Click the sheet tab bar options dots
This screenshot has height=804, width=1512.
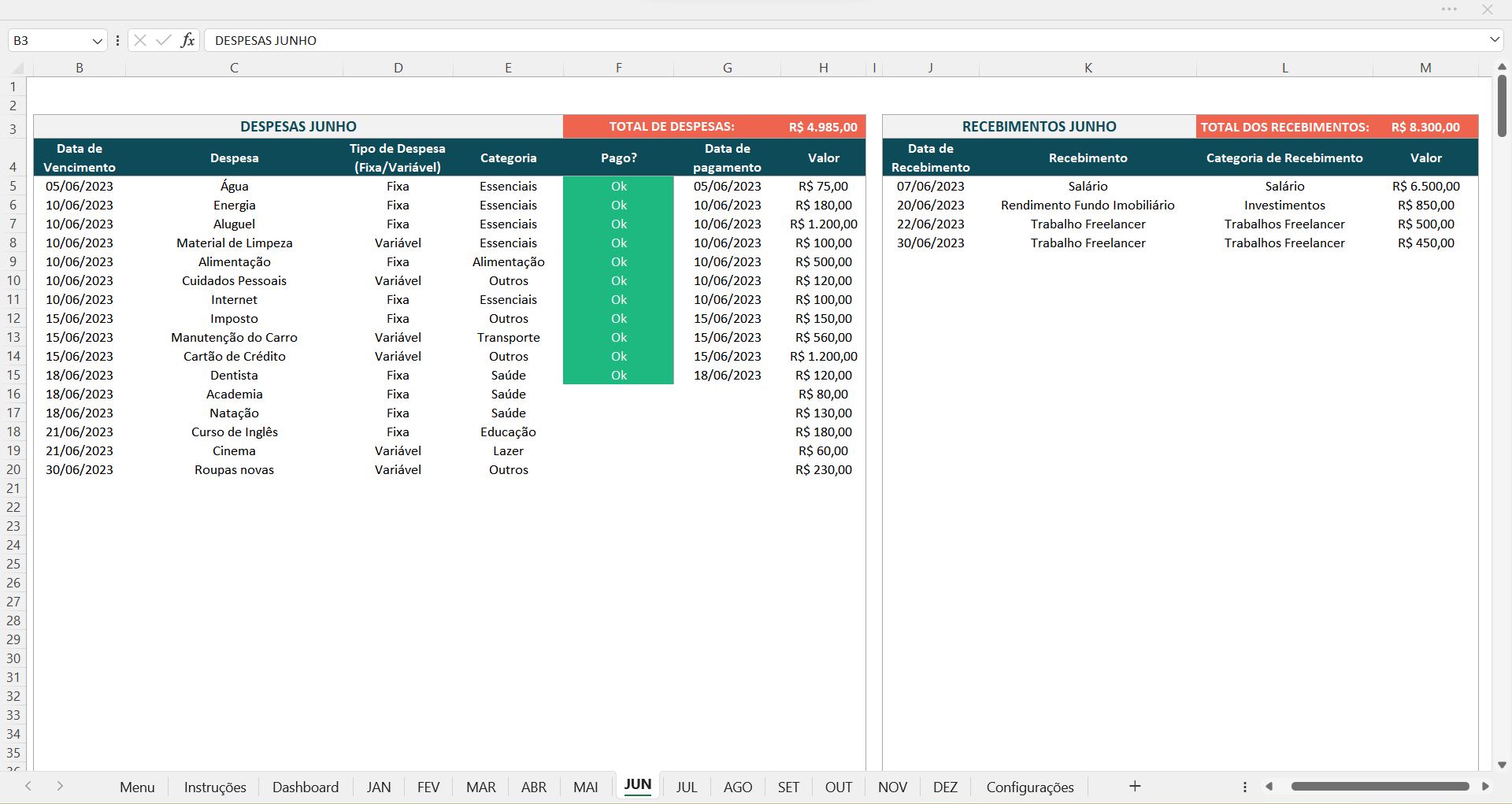(x=1244, y=787)
